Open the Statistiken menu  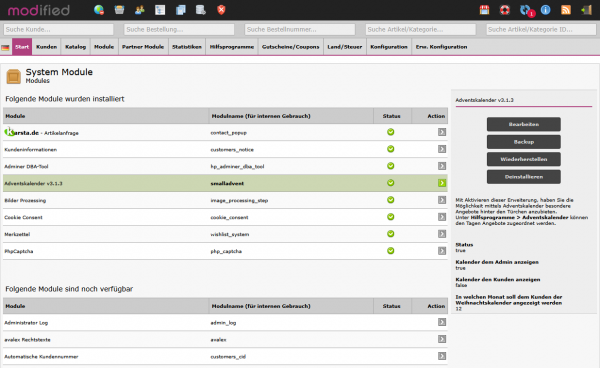(187, 47)
